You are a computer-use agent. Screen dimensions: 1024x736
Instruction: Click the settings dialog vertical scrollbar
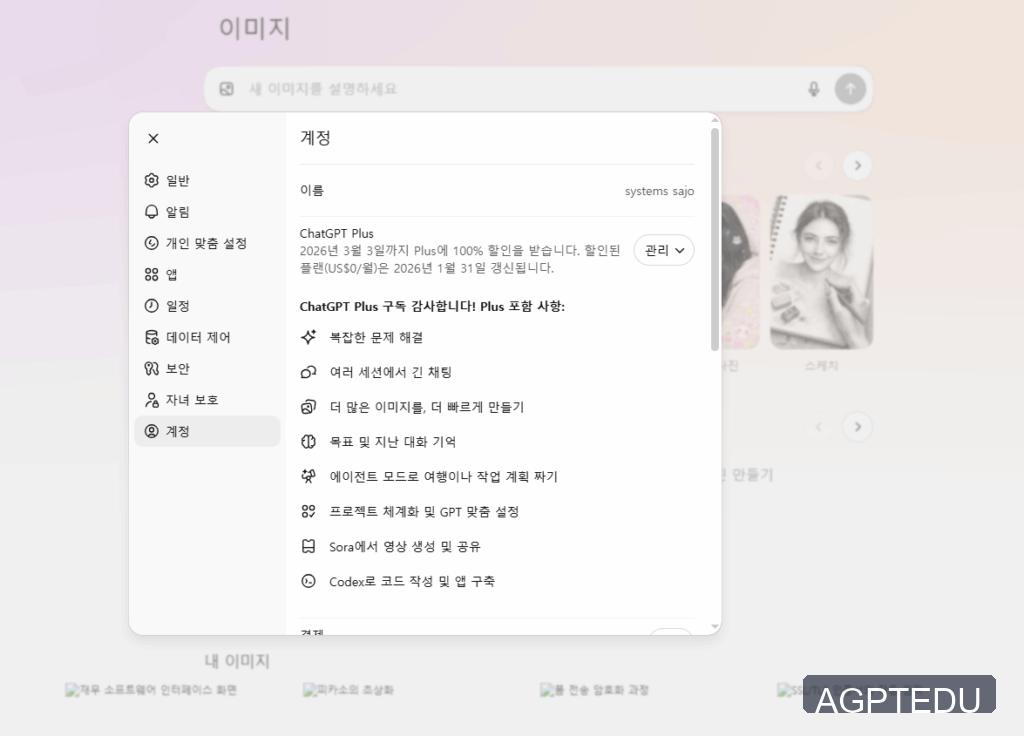pos(714,239)
